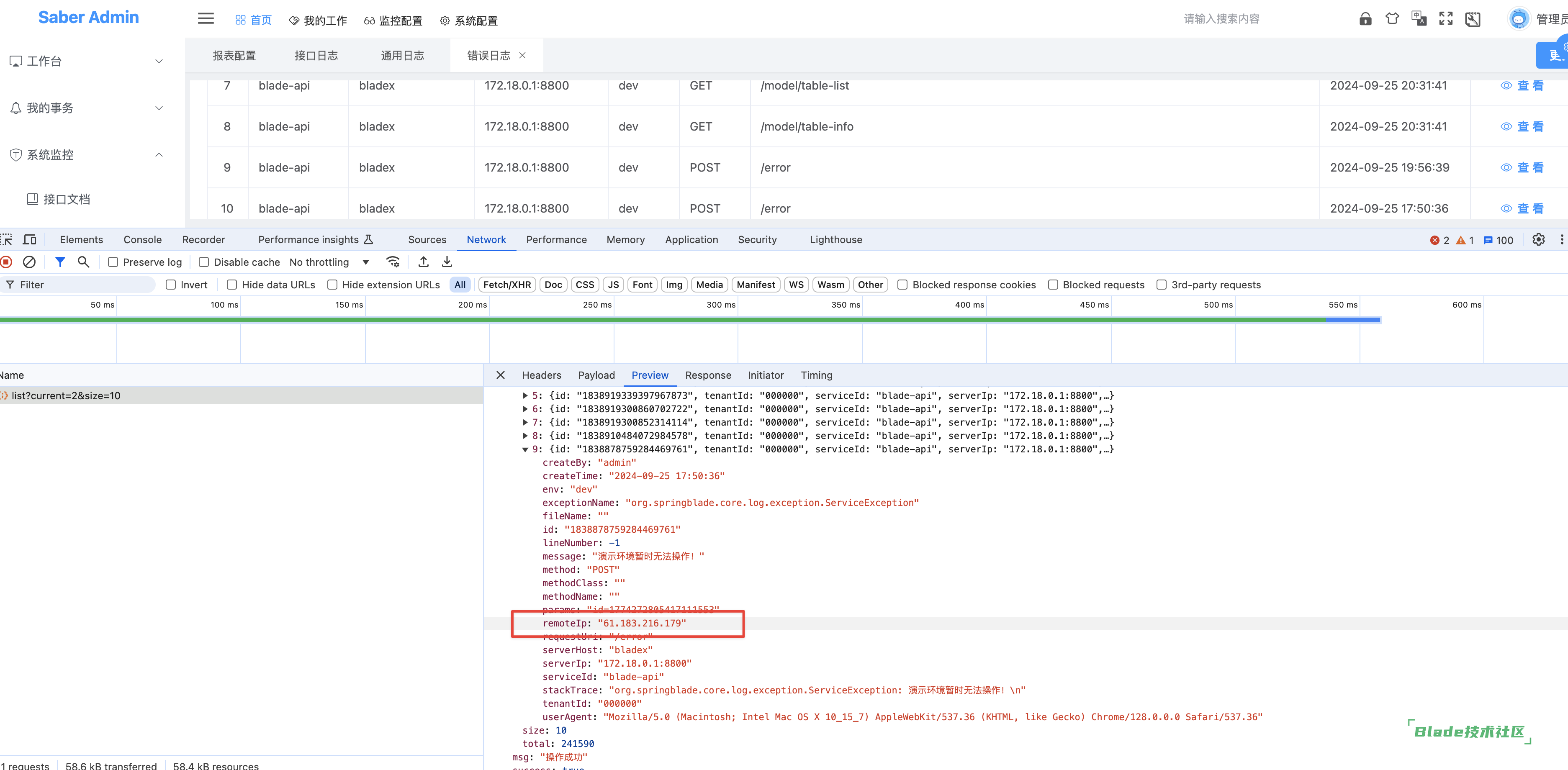1568x770 pixels.
Task: Toggle the network filter funnel icon
Action: 60,262
